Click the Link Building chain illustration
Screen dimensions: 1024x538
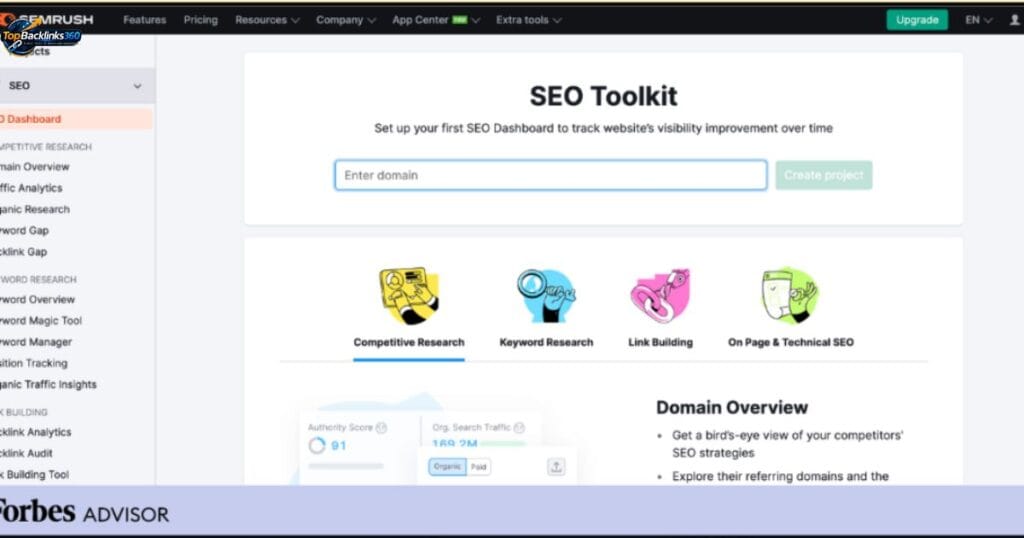[x=660, y=295]
